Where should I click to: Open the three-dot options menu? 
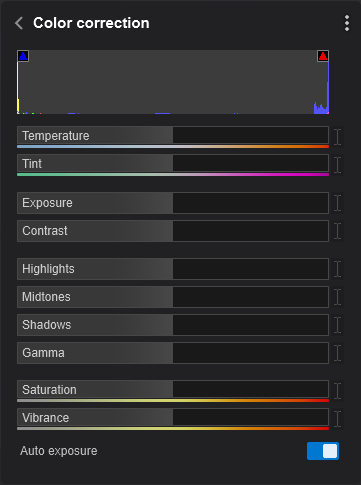pyautogui.click(x=347, y=23)
